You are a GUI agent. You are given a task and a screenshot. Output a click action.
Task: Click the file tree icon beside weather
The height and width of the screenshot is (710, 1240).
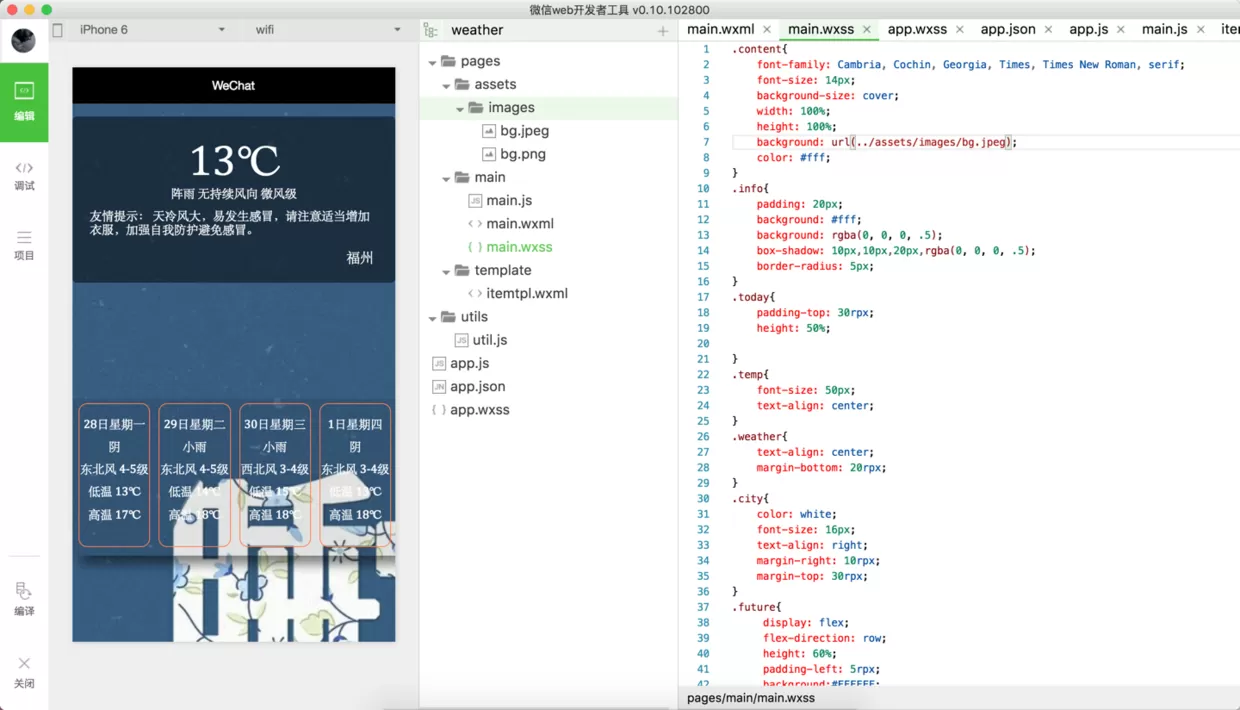point(430,31)
